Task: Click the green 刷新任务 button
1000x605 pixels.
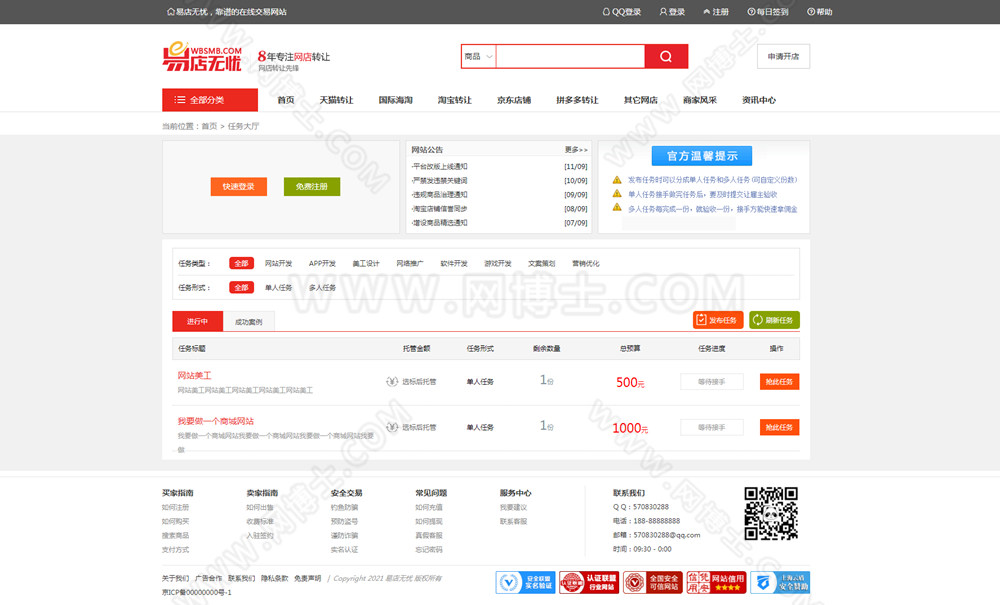Action: point(774,320)
